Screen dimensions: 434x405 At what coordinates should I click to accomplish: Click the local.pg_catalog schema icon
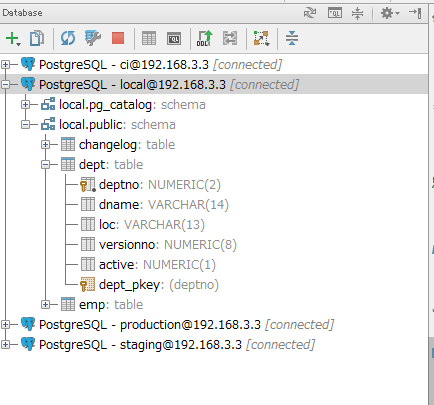pos(48,104)
